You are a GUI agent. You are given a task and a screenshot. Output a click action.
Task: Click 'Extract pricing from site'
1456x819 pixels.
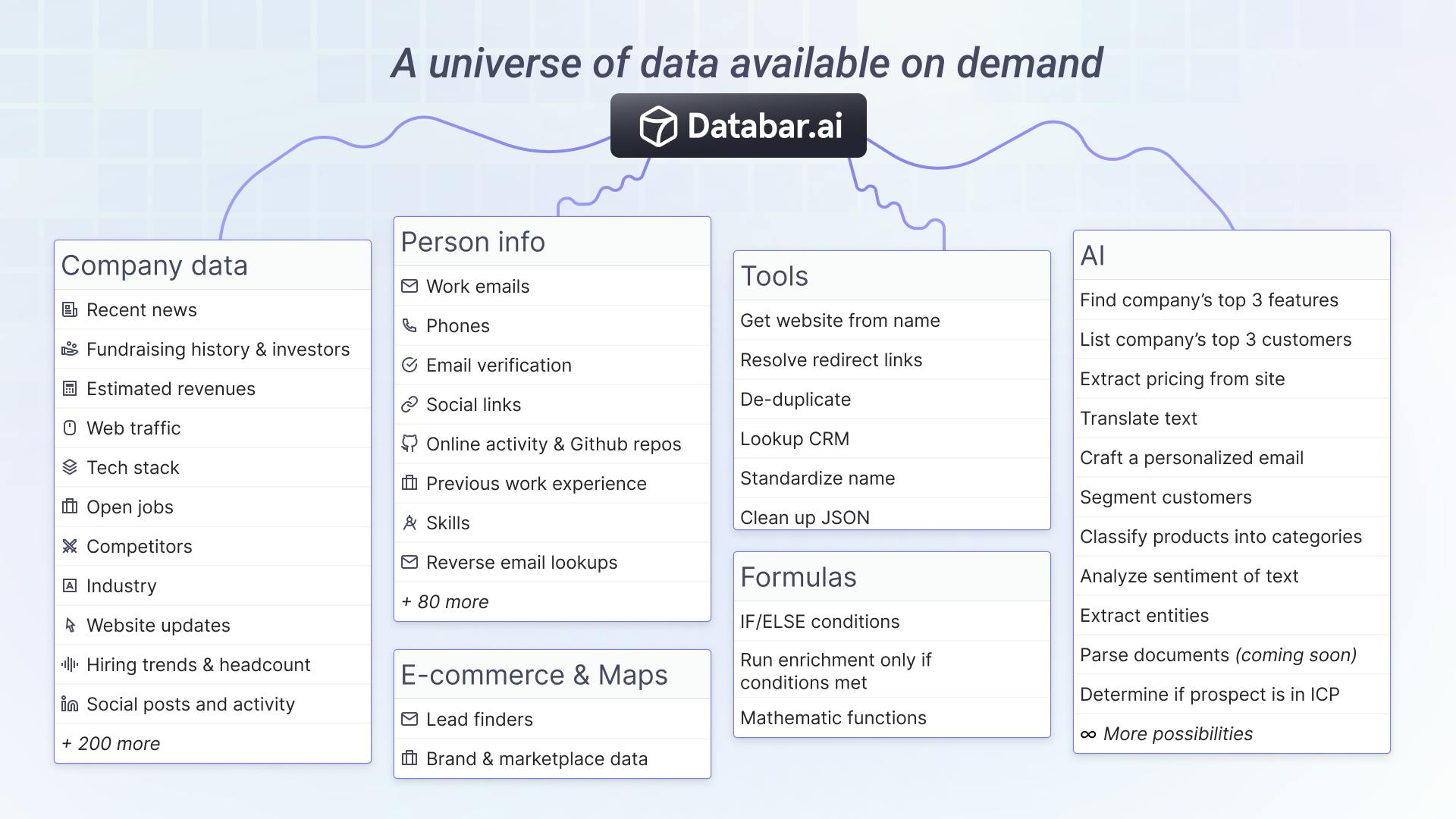point(1182,378)
